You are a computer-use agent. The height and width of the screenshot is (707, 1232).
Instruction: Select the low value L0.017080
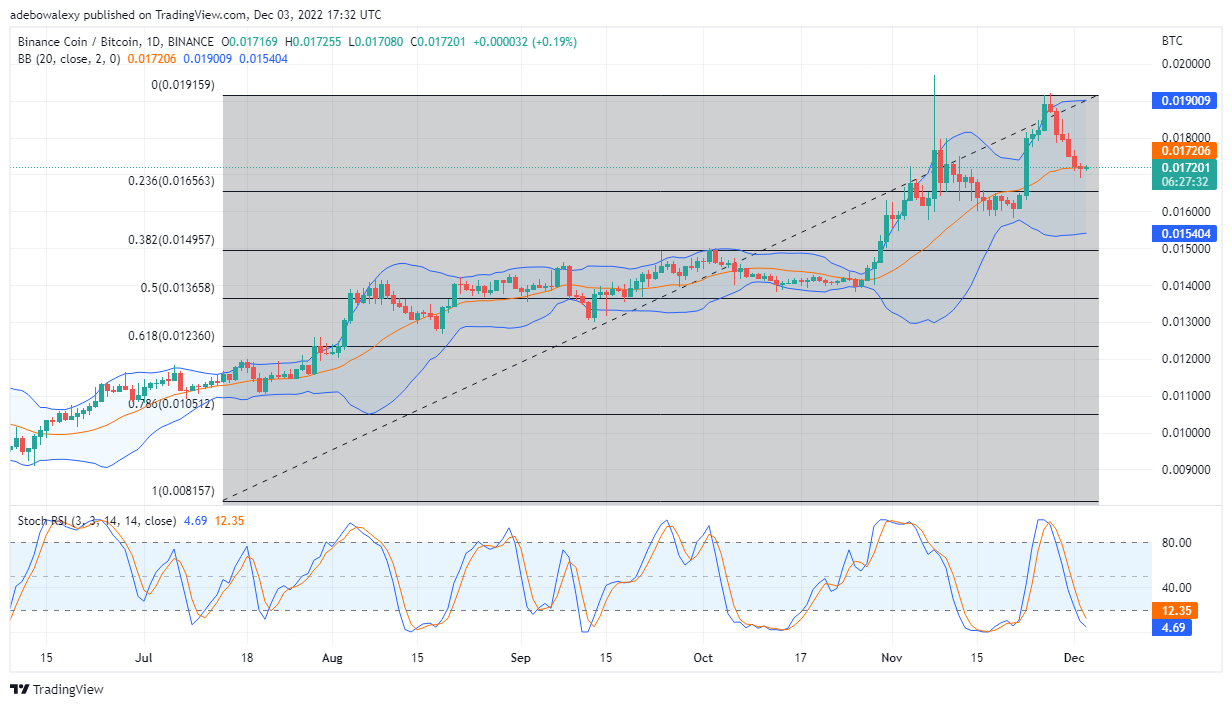click(x=376, y=42)
